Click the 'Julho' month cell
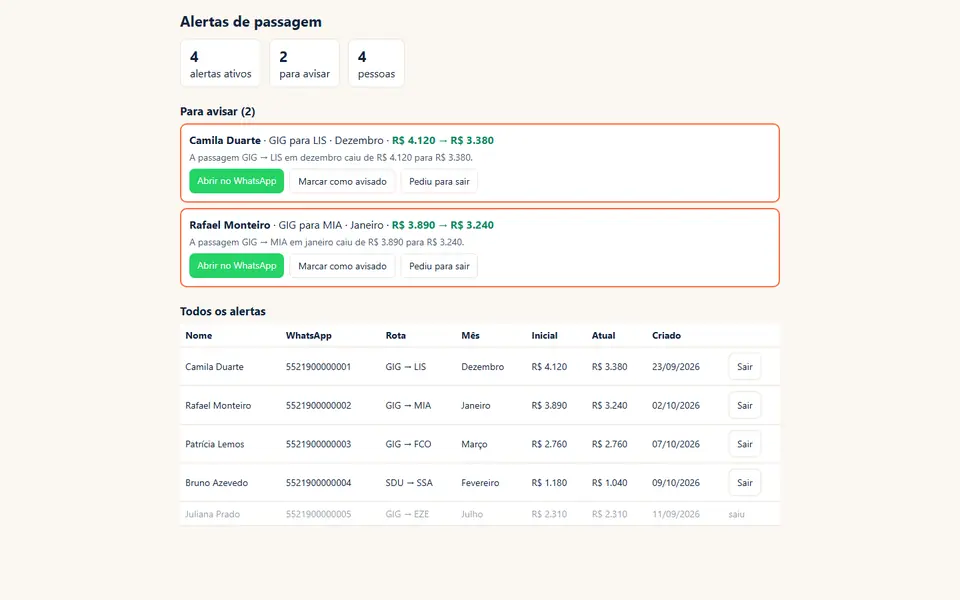 pos(472,514)
